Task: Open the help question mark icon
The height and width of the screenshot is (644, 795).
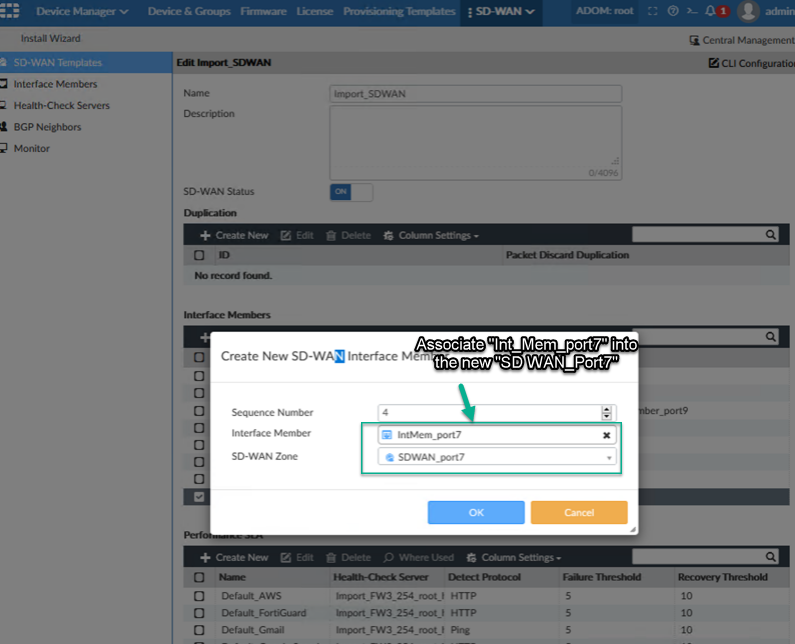Action: point(673,11)
